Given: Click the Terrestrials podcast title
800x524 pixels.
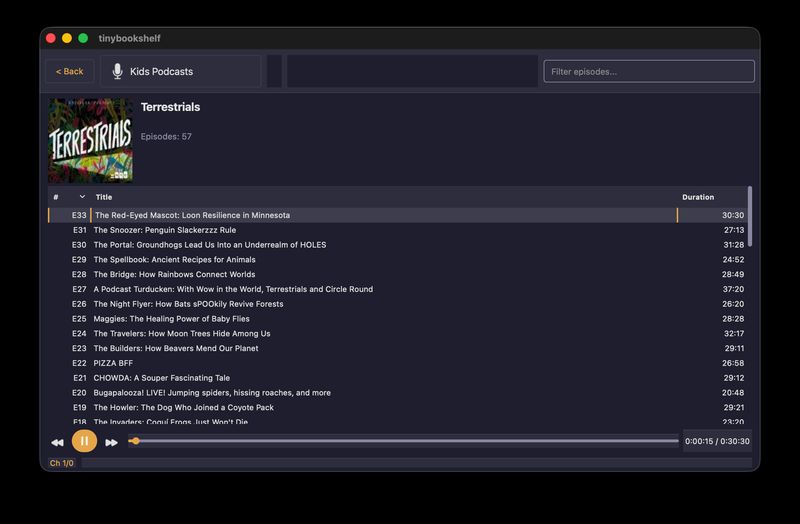Looking at the screenshot, I should (170, 107).
